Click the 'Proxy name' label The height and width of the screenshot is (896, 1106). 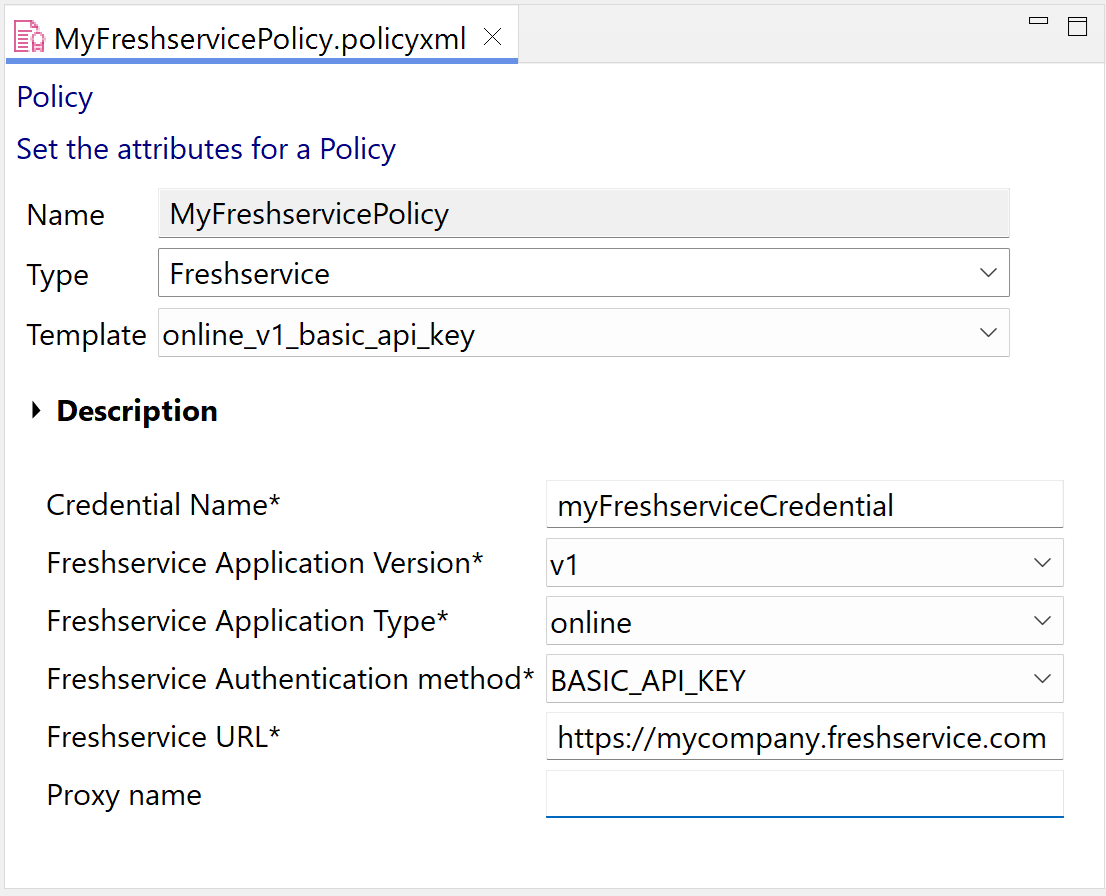tap(124, 795)
